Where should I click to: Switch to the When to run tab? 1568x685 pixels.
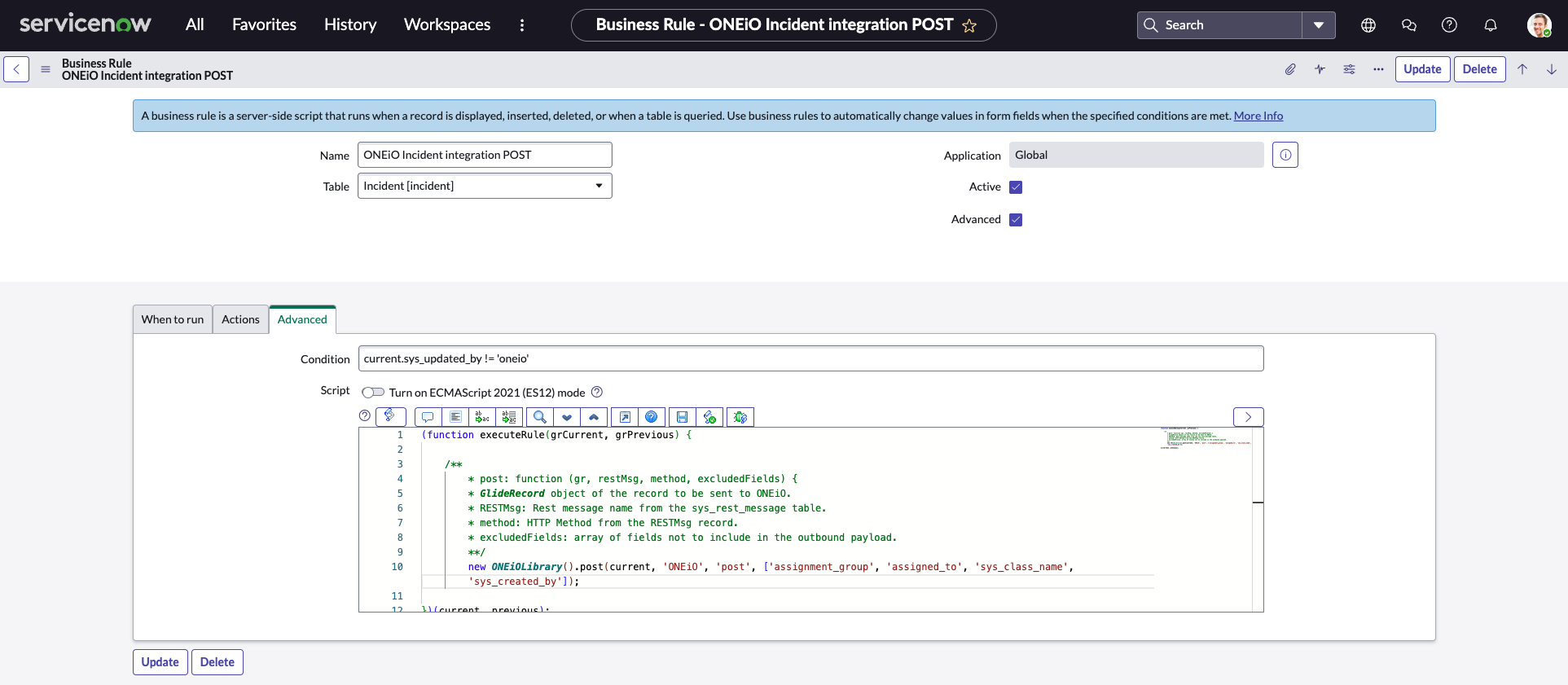(x=173, y=319)
